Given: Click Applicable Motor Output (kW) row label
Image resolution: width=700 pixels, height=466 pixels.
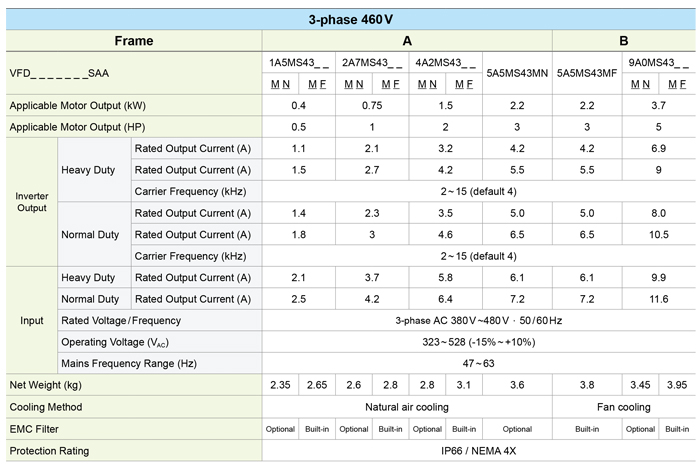Looking at the screenshot, I should point(78,106).
